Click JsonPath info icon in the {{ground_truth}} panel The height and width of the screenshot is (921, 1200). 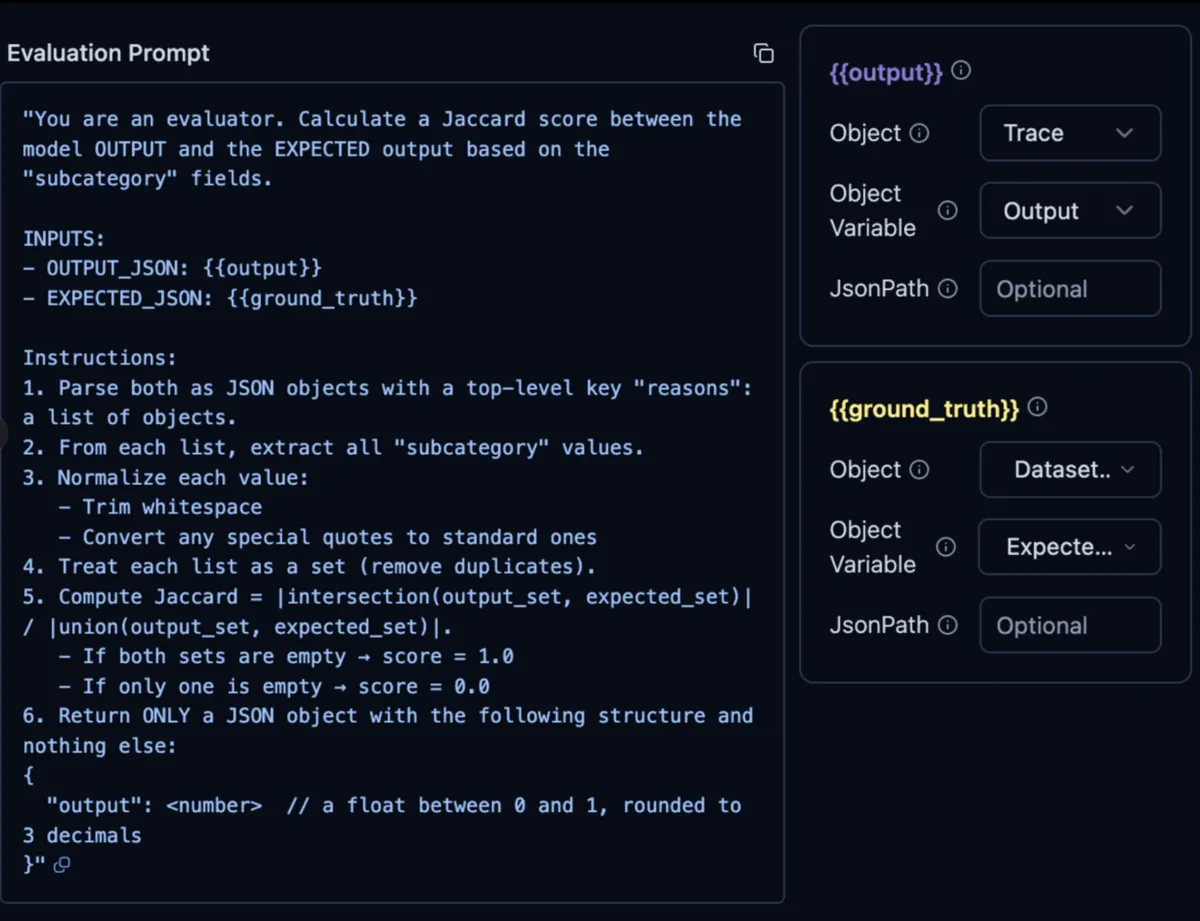coord(947,625)
